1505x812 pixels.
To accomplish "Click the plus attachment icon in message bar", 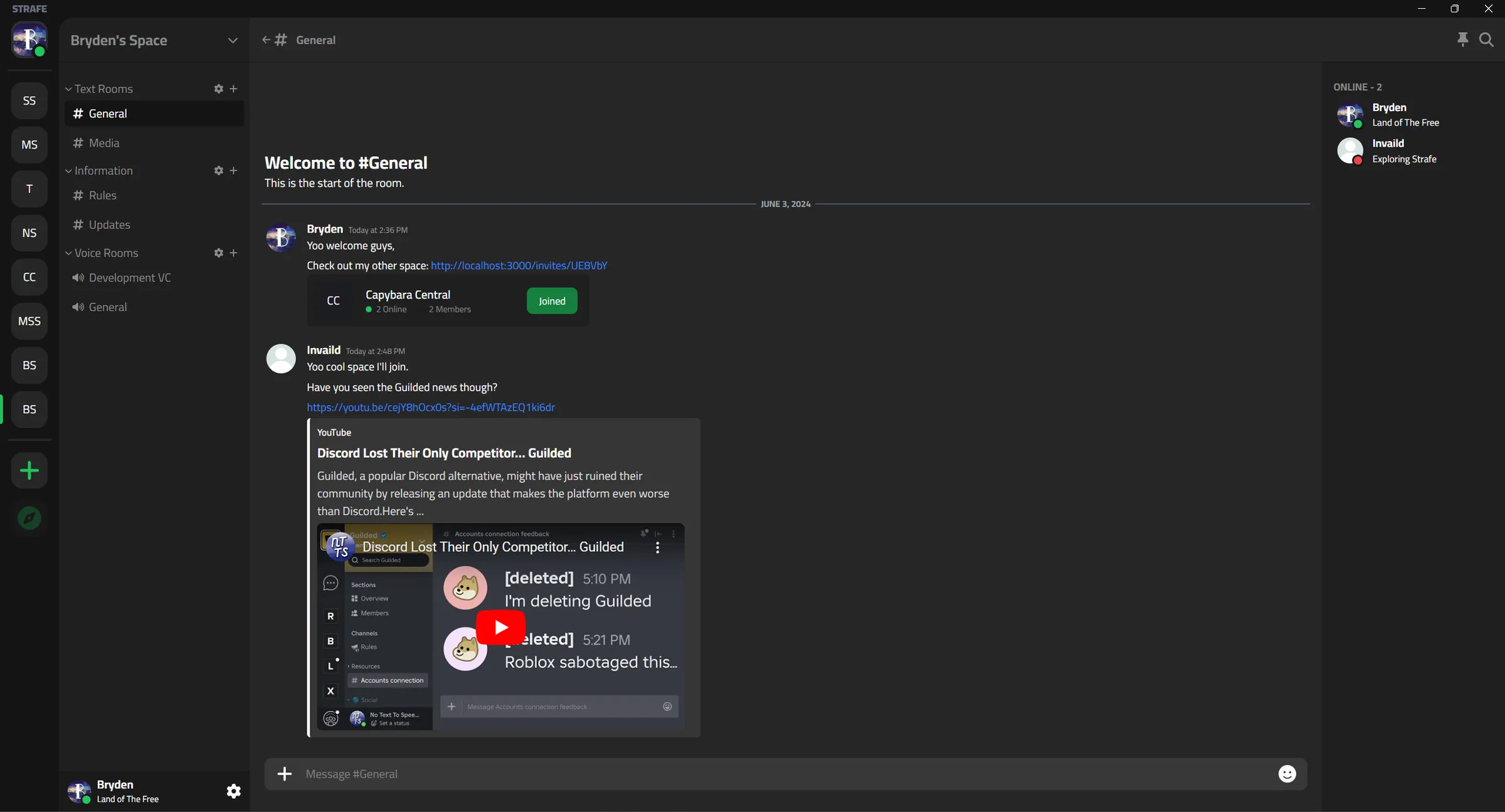I will [285, 773].
